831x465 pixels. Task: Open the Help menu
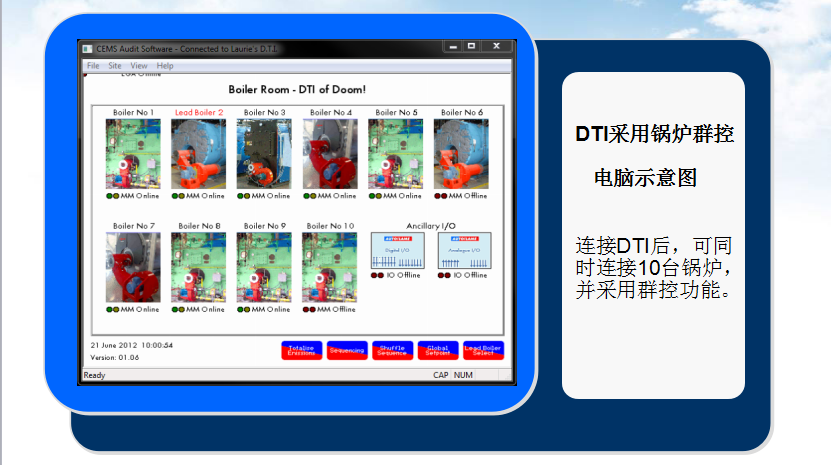click(165, 66)
